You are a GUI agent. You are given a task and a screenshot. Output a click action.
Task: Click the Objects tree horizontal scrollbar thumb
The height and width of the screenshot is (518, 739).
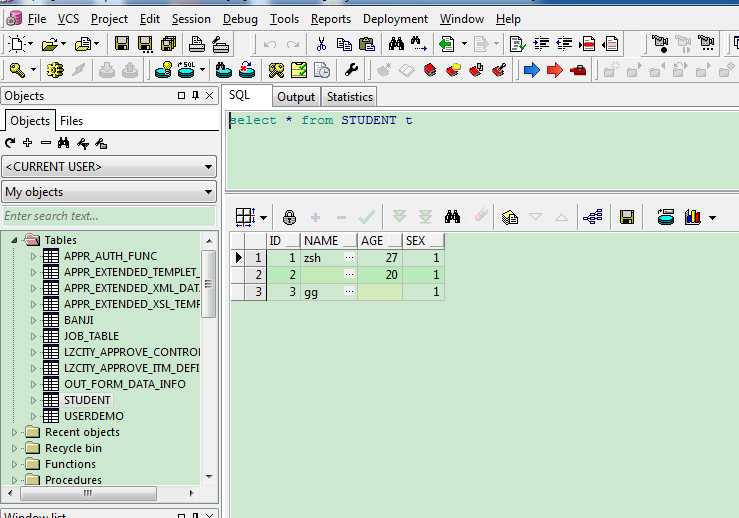88,493
